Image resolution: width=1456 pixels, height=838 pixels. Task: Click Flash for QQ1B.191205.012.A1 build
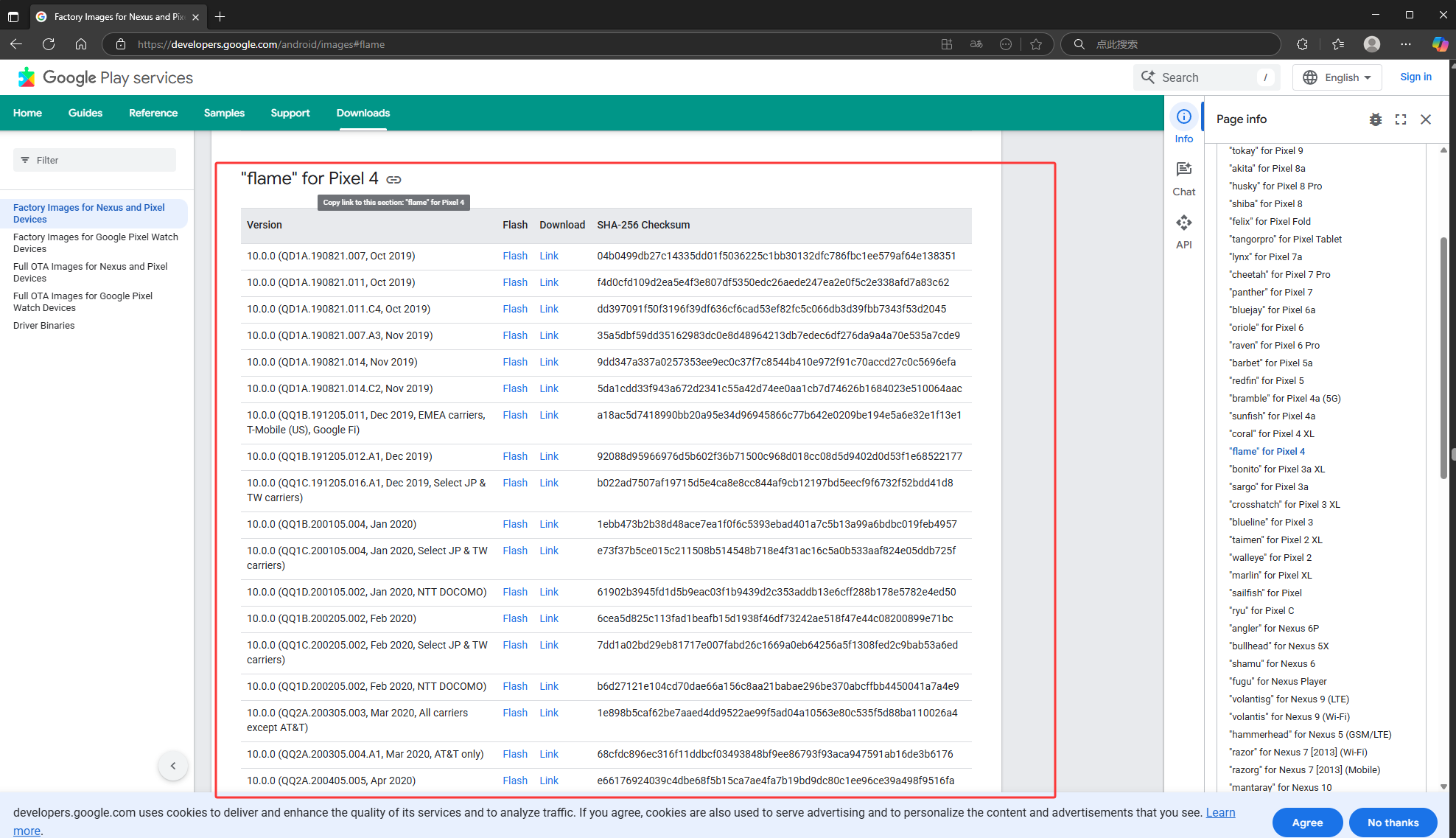[x=515, y=456]
